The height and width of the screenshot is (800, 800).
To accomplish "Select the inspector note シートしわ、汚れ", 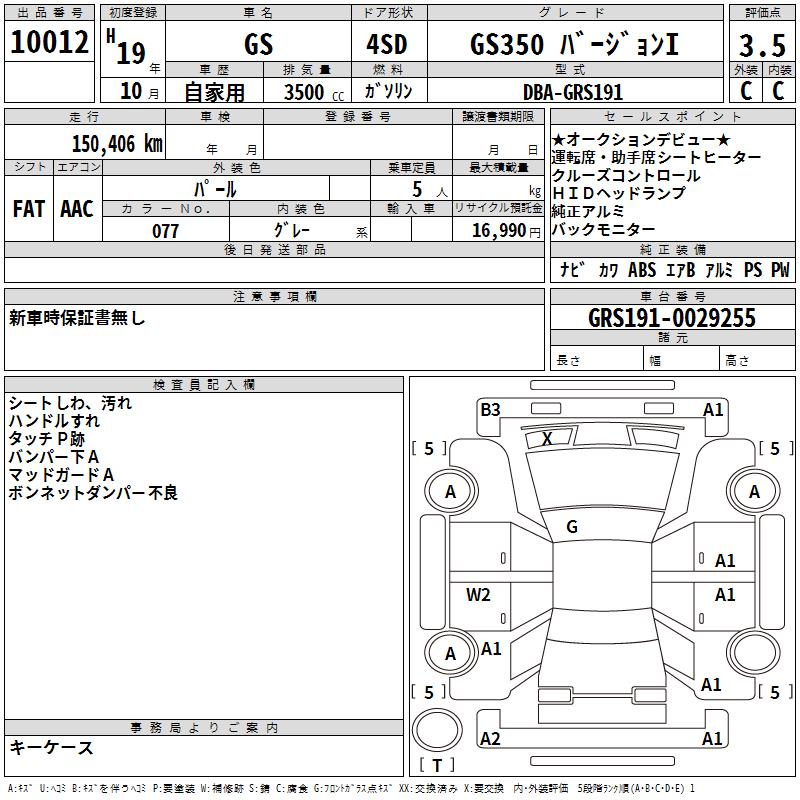I will tap(70, 403).
